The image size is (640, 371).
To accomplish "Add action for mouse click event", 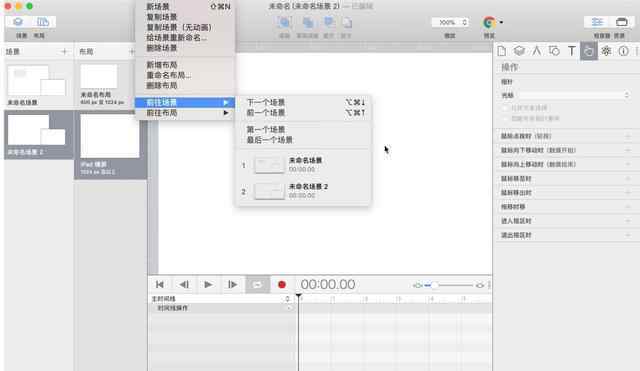I will [628, 136].
